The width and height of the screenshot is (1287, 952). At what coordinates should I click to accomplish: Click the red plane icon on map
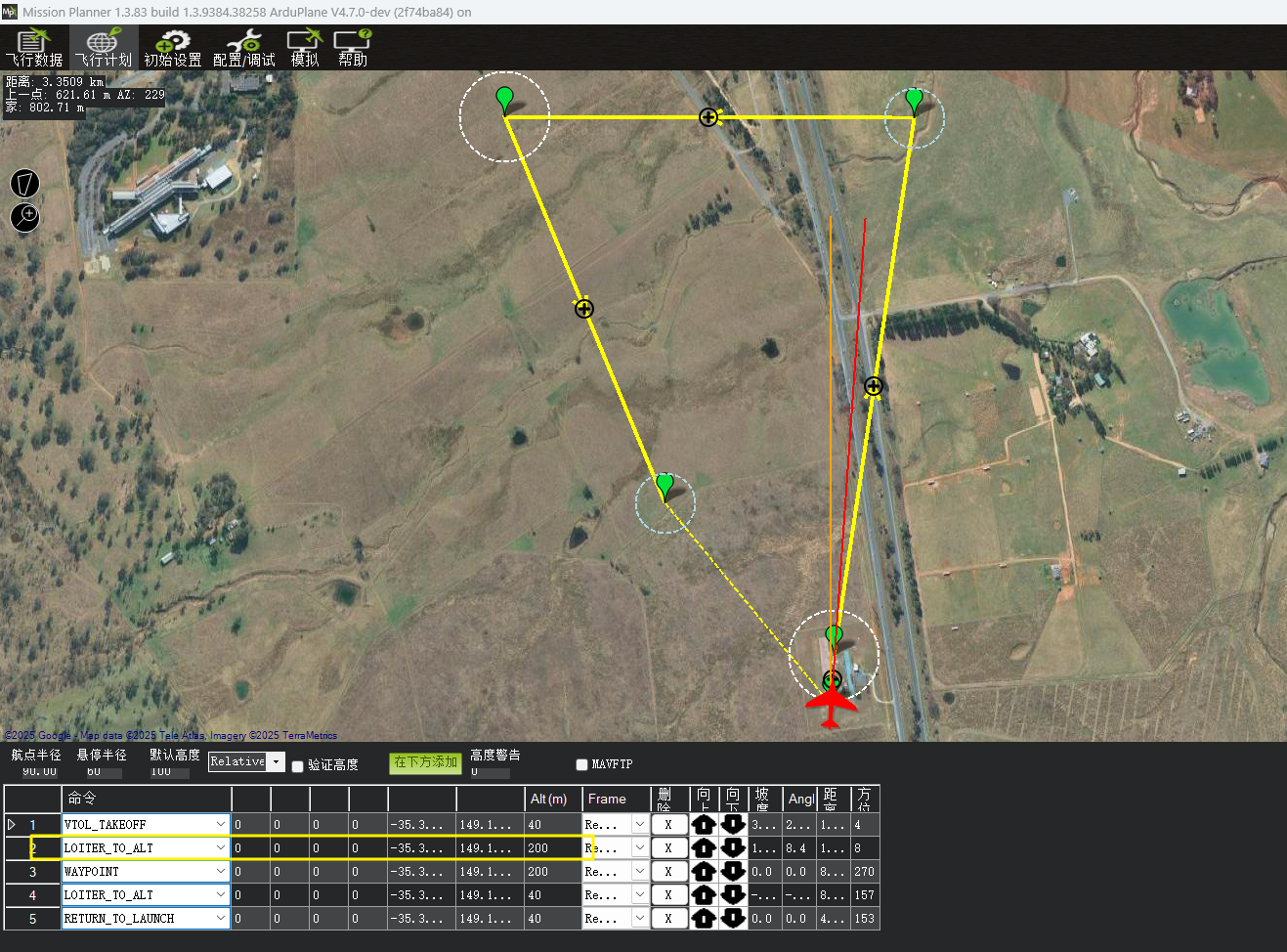pos(830,705)
